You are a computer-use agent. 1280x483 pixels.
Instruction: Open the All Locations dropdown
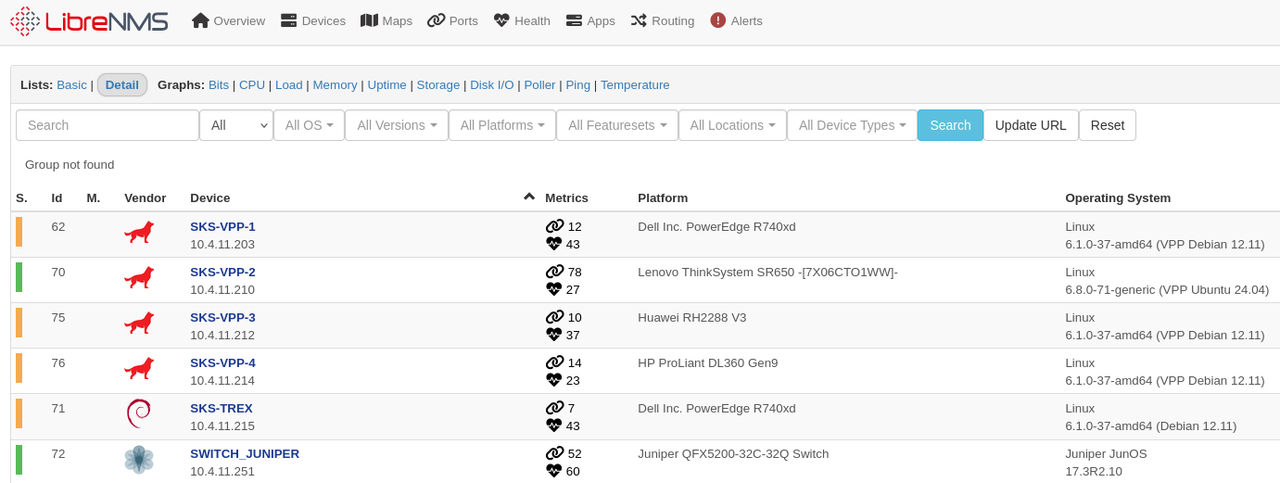[733, 125]
